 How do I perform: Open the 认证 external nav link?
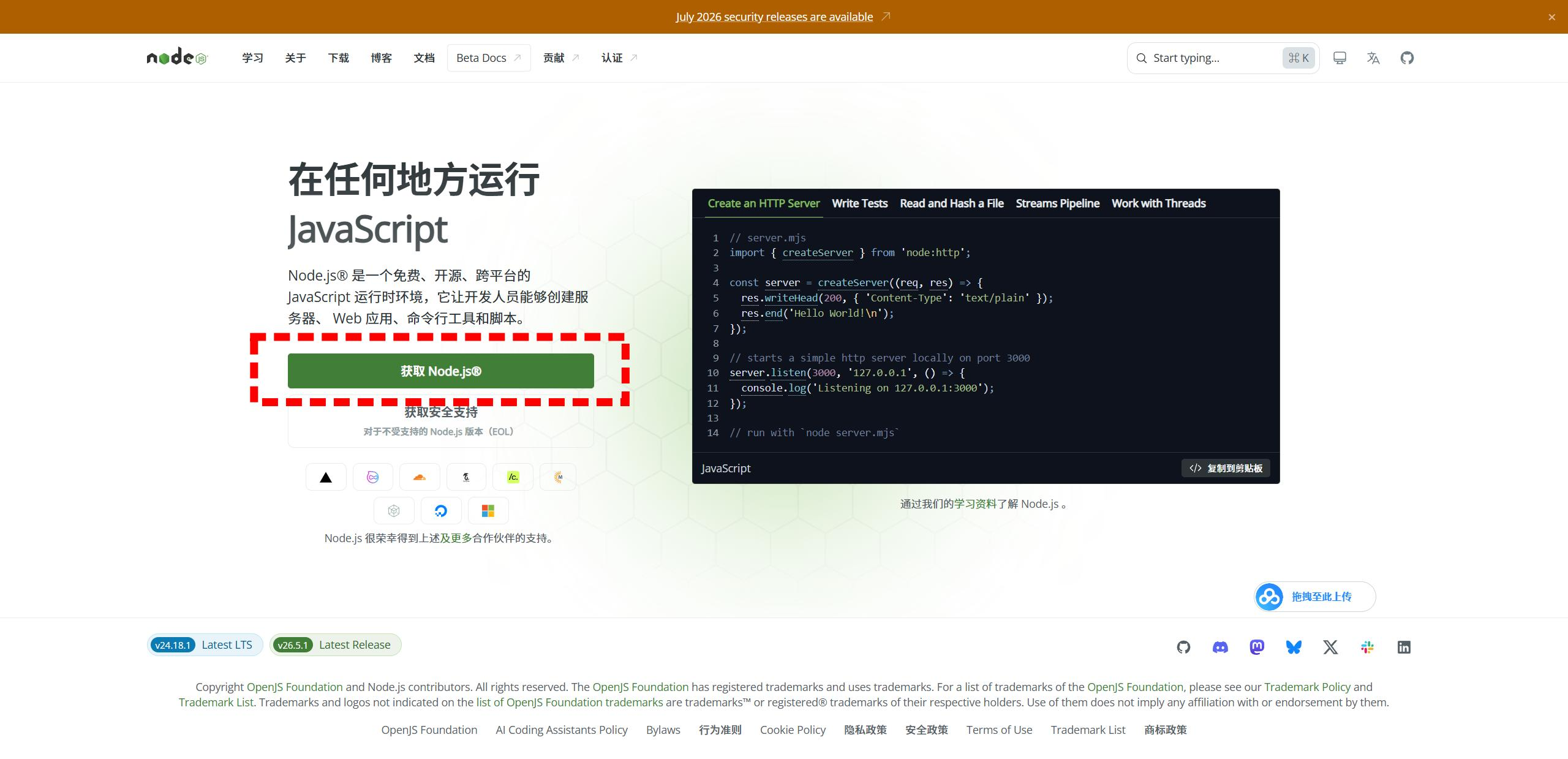click(619, 58)
